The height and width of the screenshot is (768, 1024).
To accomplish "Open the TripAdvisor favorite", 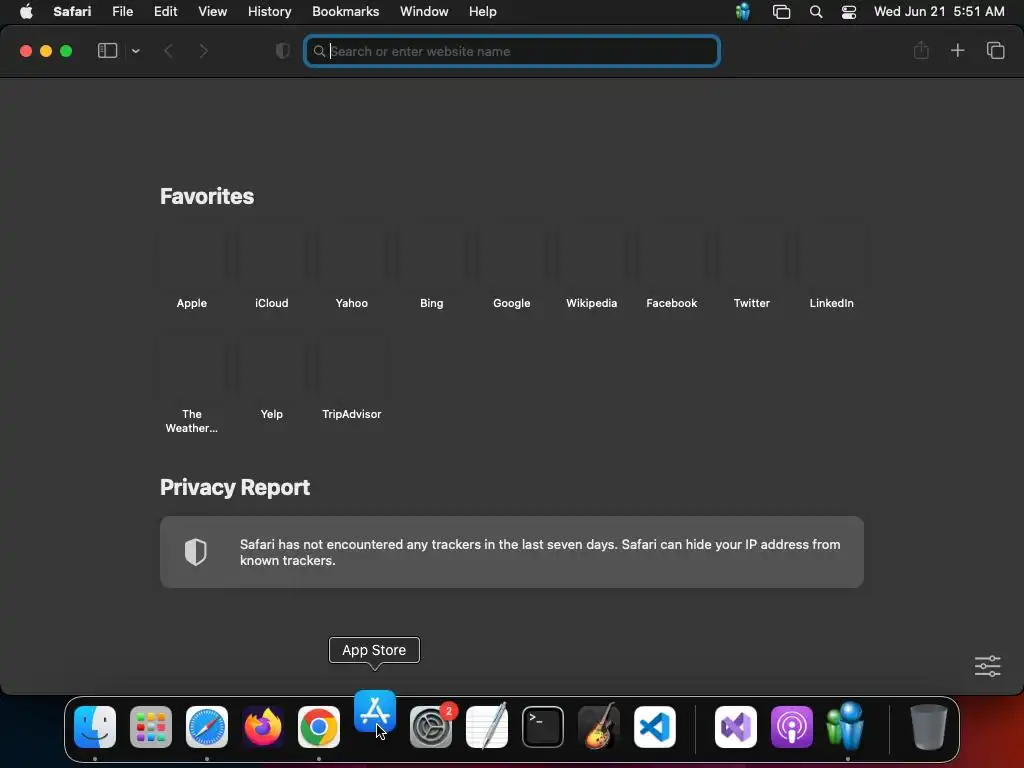I will [x=351, y=377].
